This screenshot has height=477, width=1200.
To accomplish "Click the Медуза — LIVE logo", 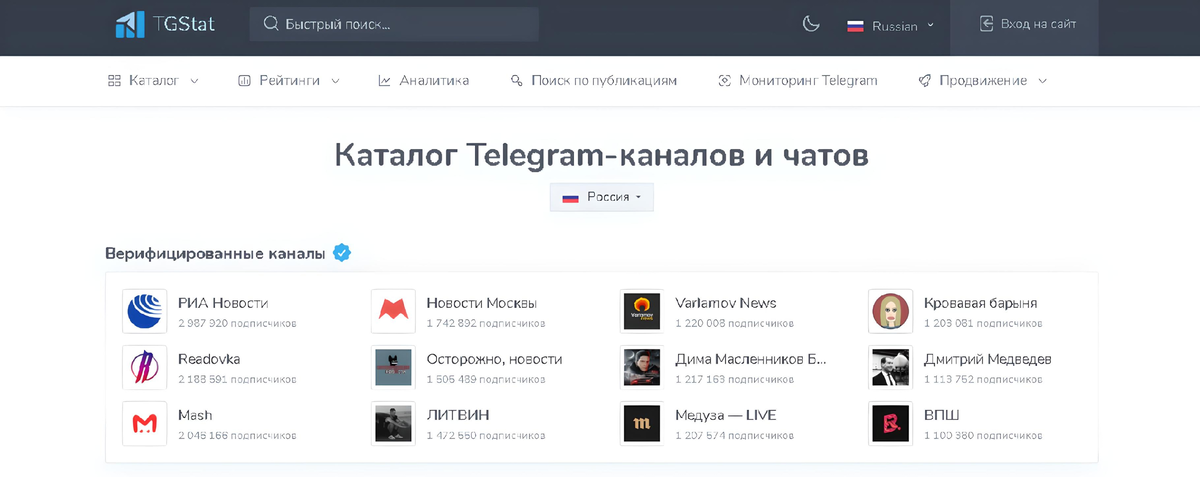I will 642,423.
